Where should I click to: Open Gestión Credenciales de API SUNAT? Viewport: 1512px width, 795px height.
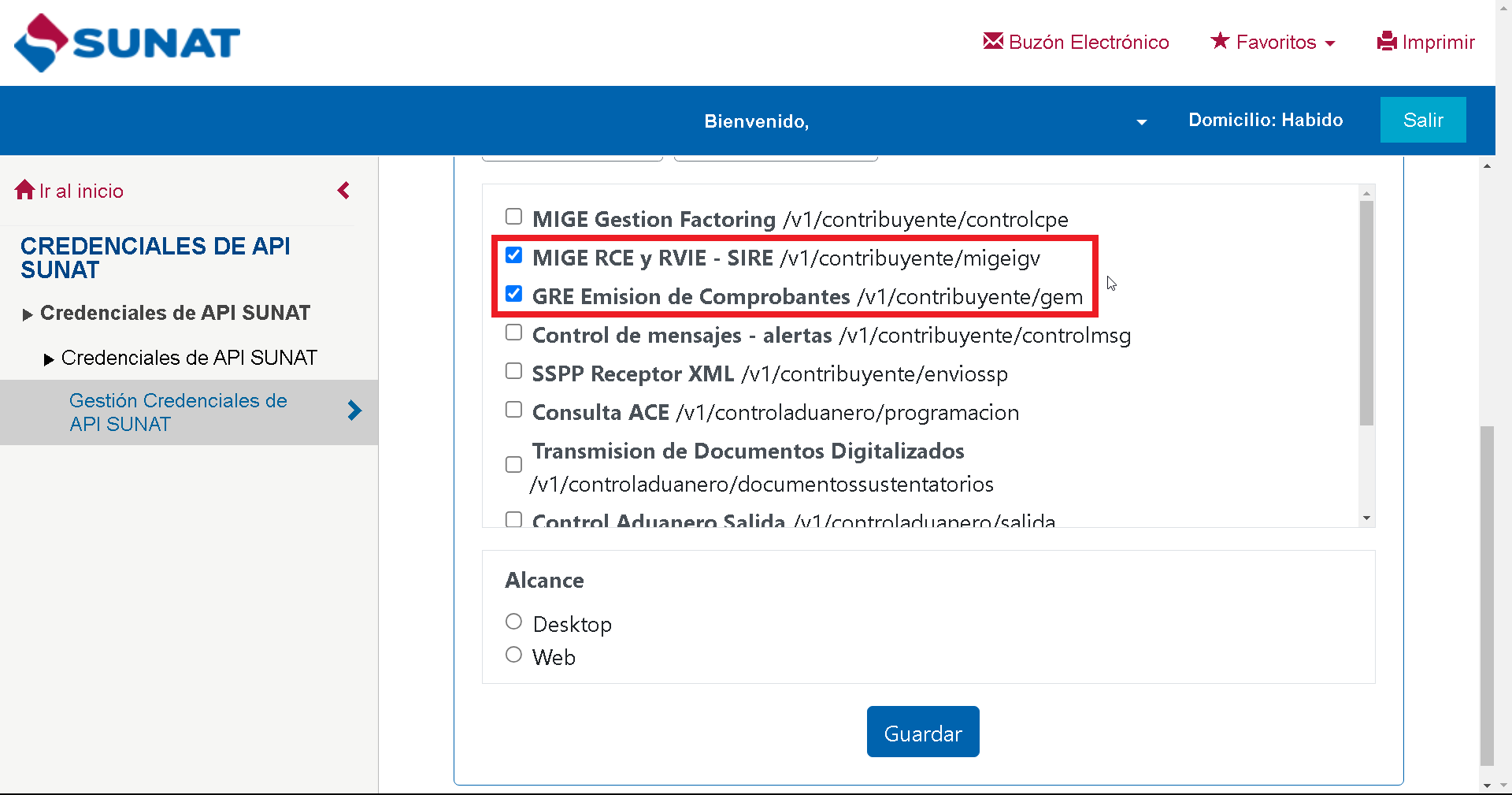(178, 412)
